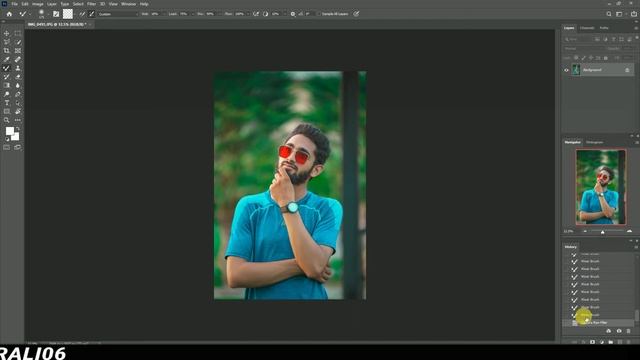Screen dimensions: 640x360
Task: Select the Dodge tool
Action: (7, 94)
